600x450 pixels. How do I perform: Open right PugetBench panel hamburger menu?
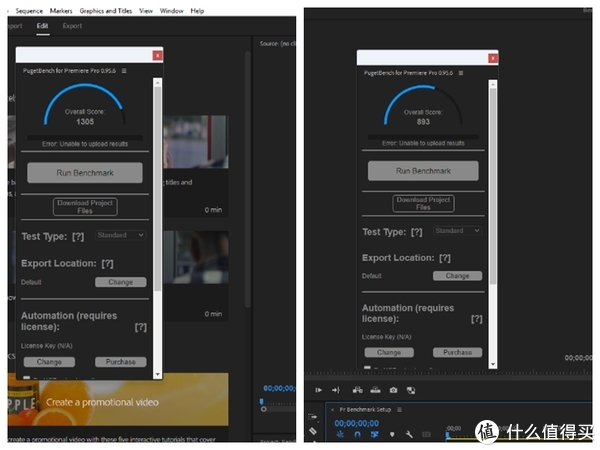tap(461, 73)
